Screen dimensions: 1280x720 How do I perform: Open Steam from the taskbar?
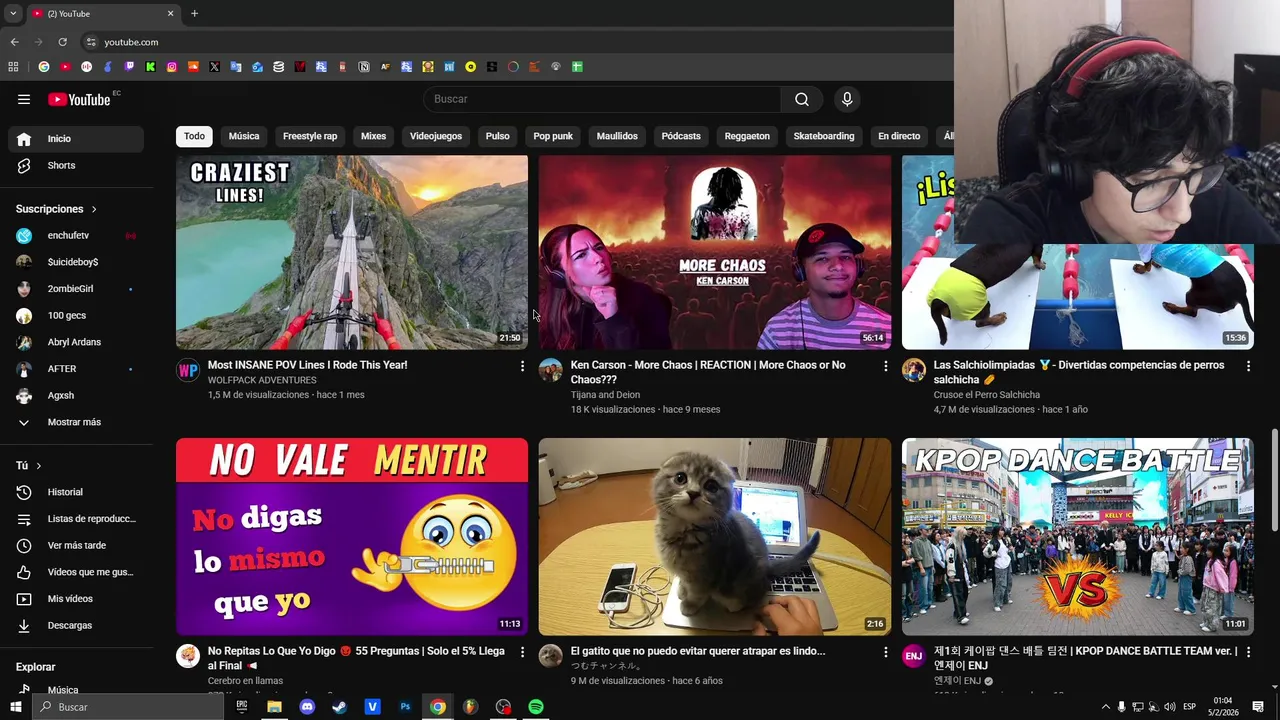pyautogui.click(x=340, y=707)
